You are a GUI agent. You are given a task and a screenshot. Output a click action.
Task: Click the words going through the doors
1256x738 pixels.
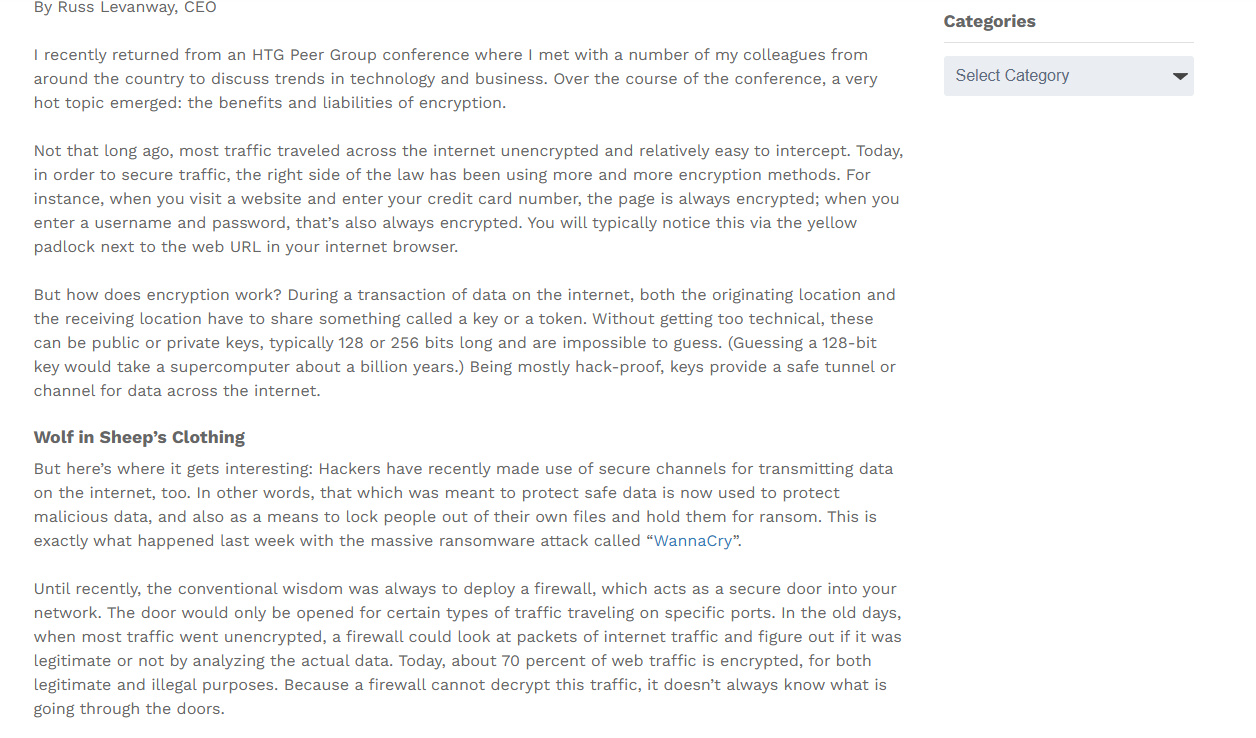click(128, 709)
